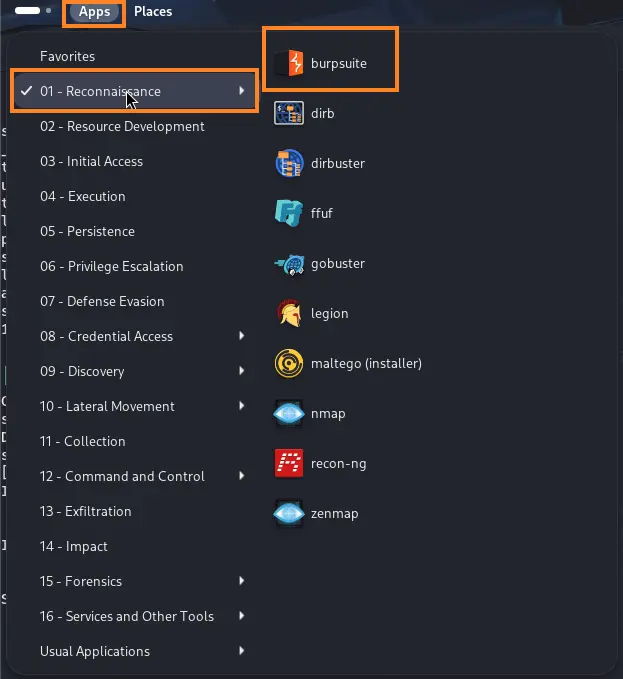Launch legion with the helmet icon
The width and height of the screenshot is (623, 679).
[289, 313]
